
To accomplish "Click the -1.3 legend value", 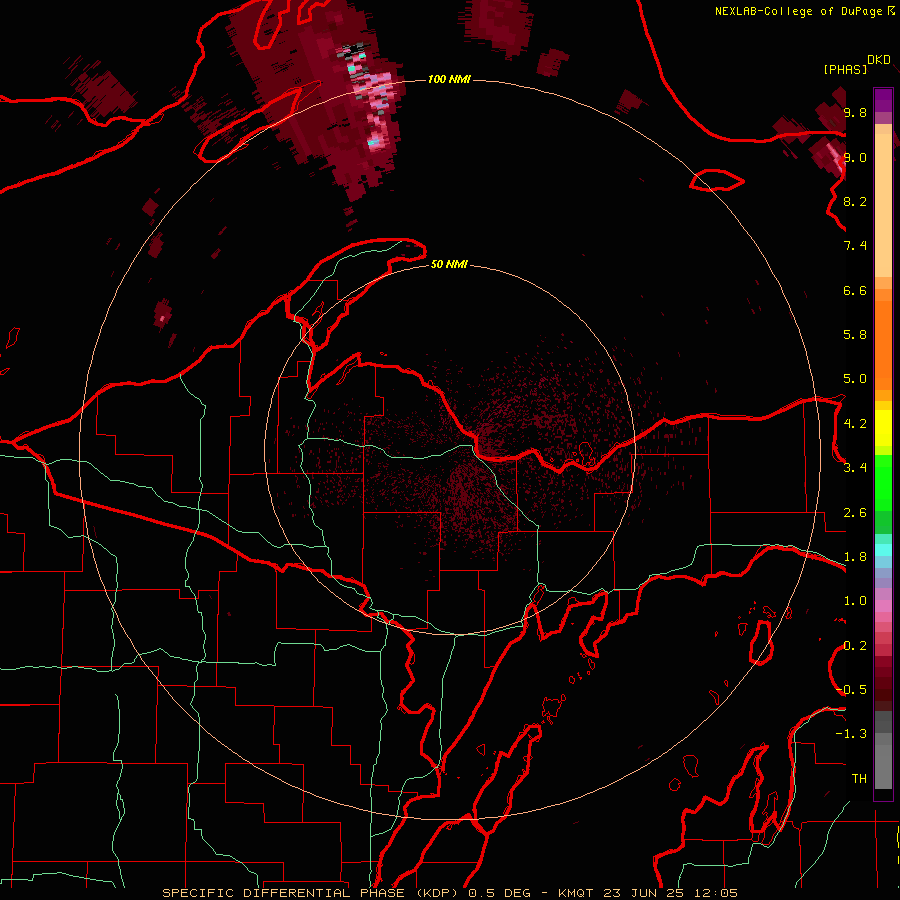I will coord(852,734).
